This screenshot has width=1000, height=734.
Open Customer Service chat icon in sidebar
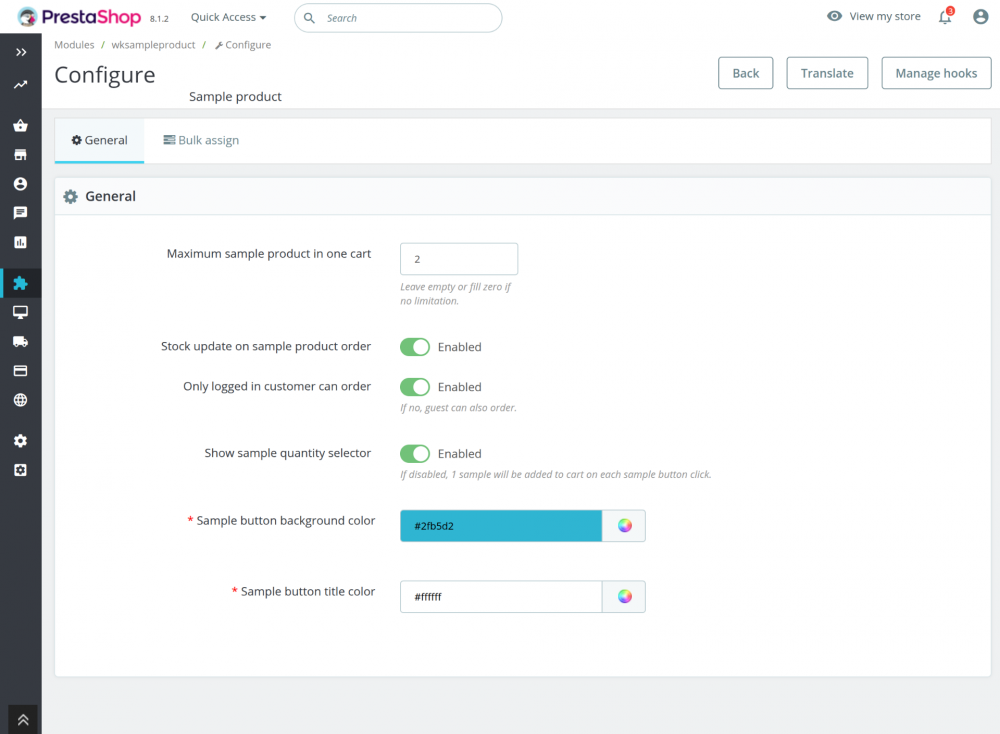click(x=20, y=213)
